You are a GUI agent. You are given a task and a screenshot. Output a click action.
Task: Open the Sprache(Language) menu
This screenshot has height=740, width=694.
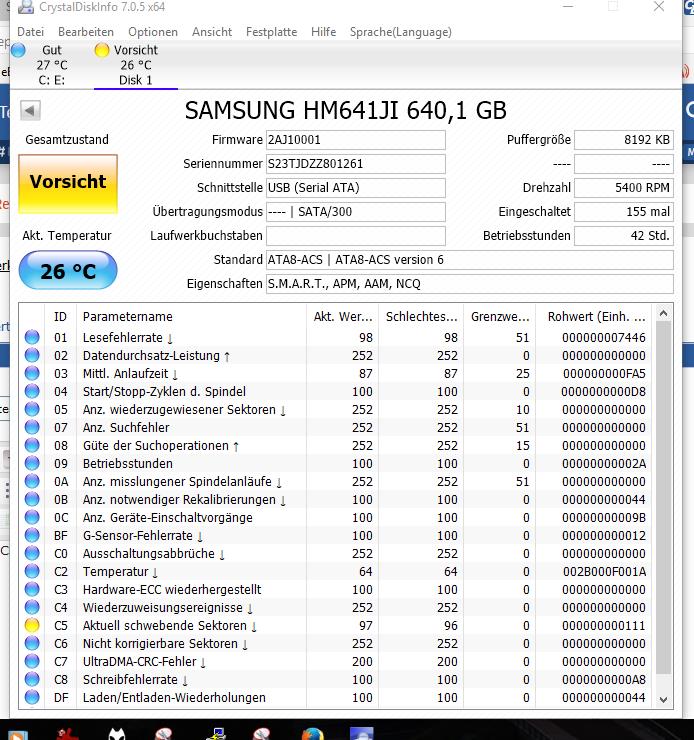click(x=401, y=32)
